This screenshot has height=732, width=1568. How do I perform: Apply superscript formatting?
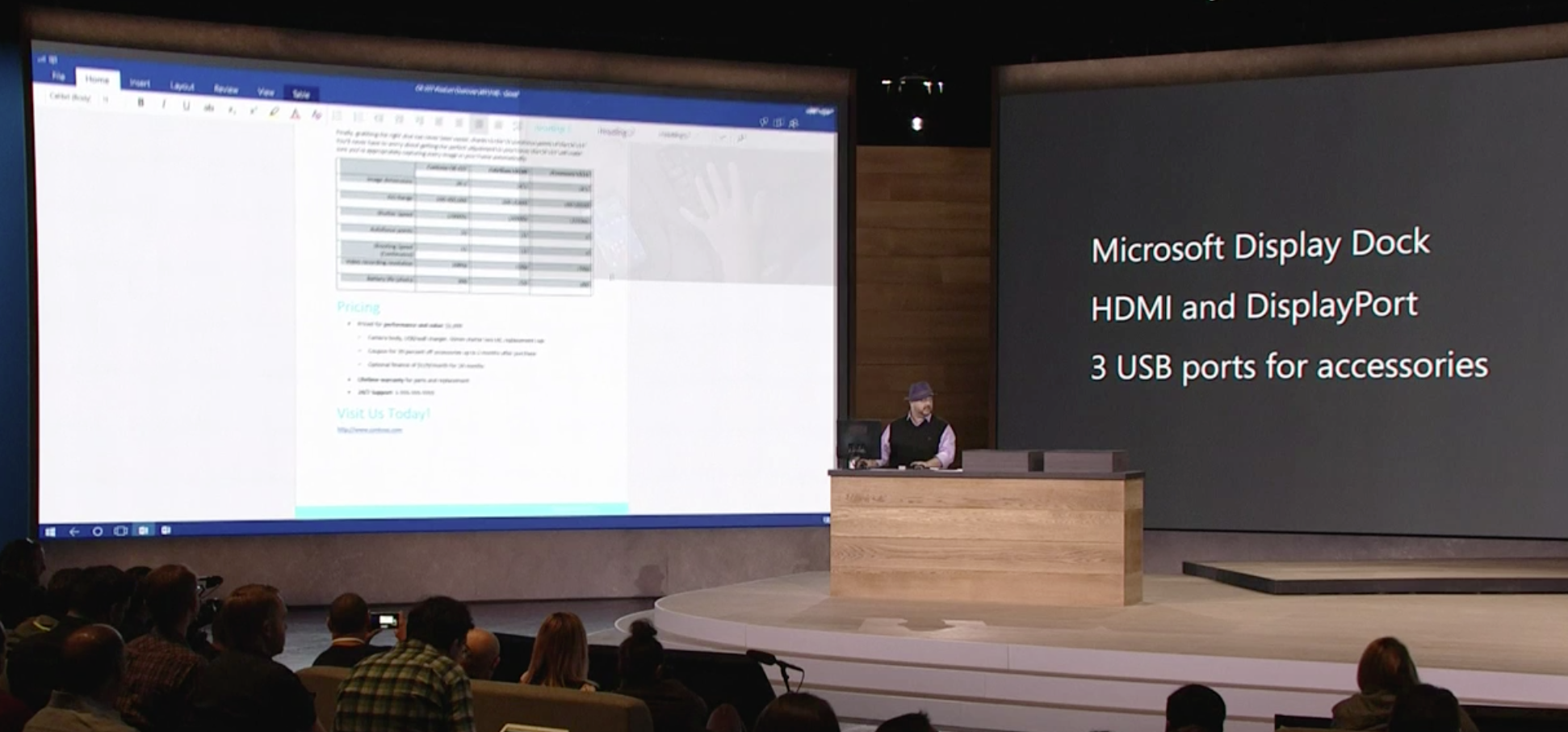click(253, 111)
